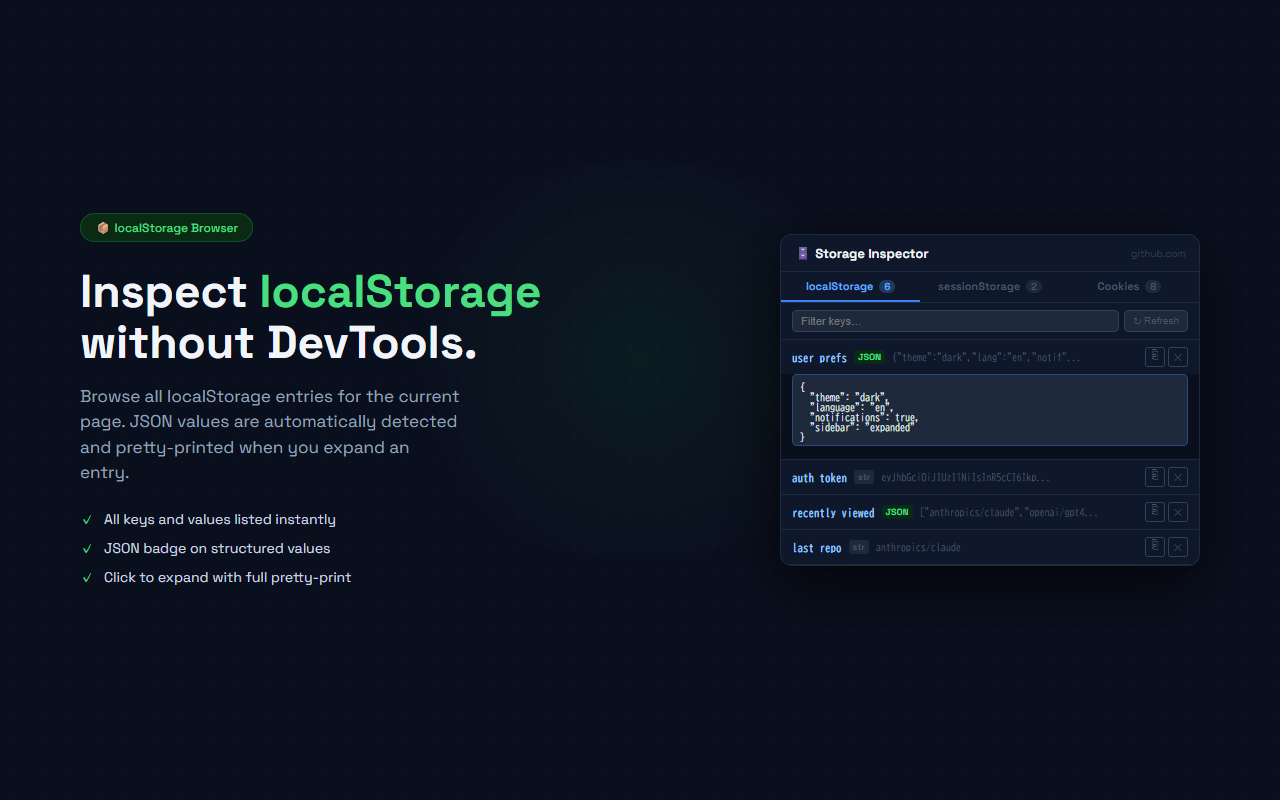
Task: Click the count badge 6 on localStorage
Action: (x=886, y=286)
